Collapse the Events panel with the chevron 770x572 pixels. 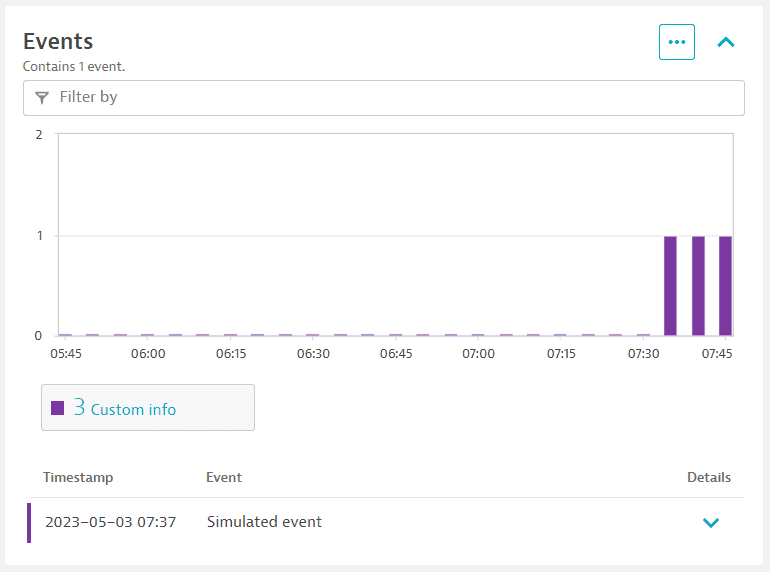tap(726, 42)
